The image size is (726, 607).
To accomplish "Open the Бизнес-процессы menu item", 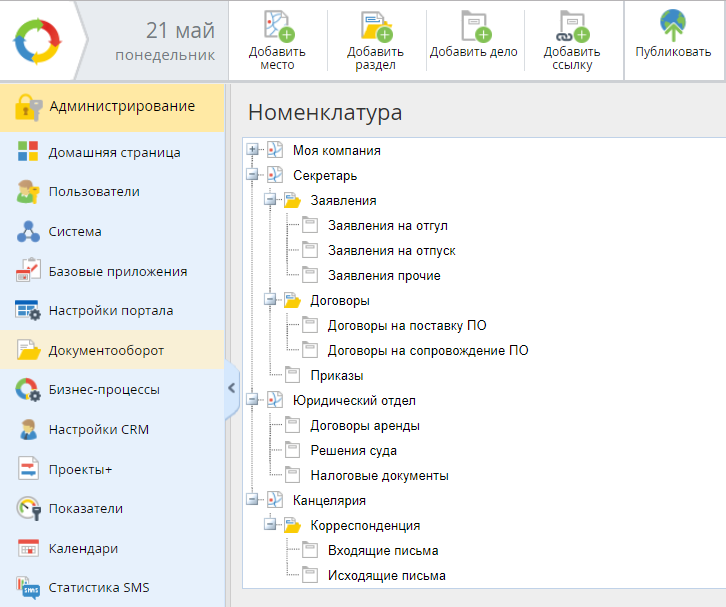I will [x=112, y=390].
